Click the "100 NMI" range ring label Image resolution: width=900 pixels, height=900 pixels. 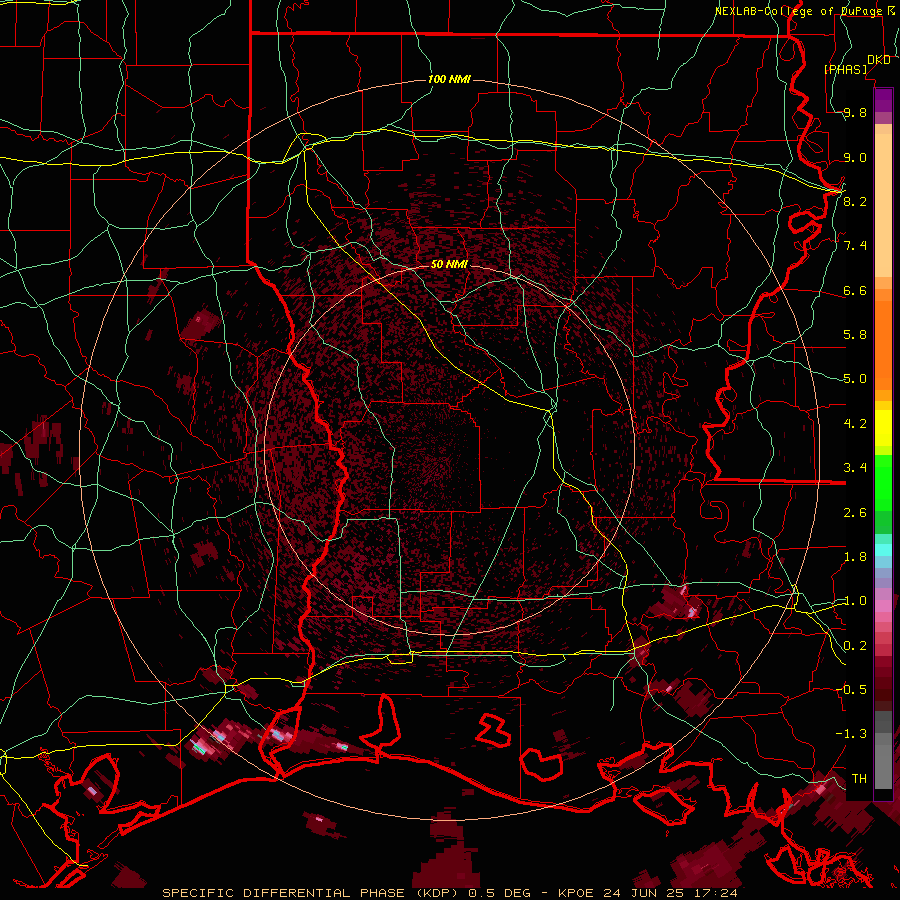pos(449,79)
